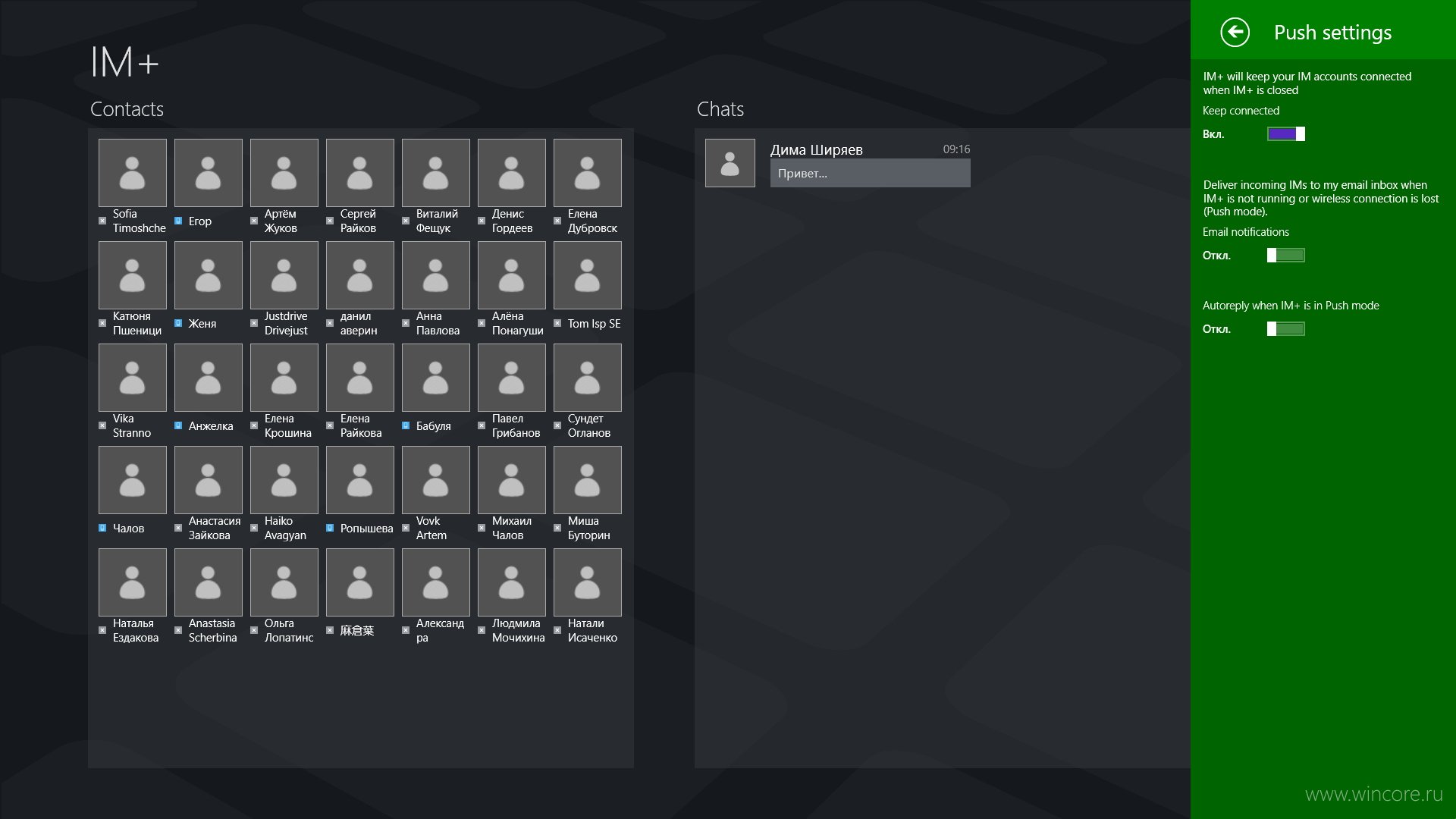Screen dimensions: 1456x819
Task: Open the Бабуля contact avatar
Action: tap(436, 378)
